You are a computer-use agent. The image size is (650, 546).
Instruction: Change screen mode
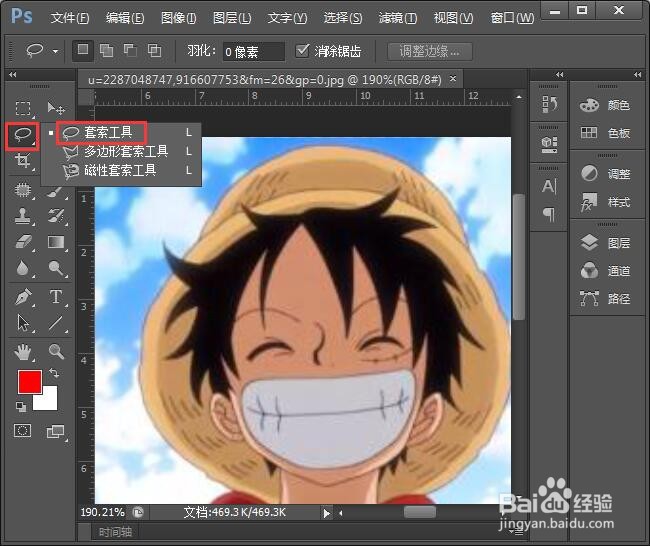(x=55, y=432)
